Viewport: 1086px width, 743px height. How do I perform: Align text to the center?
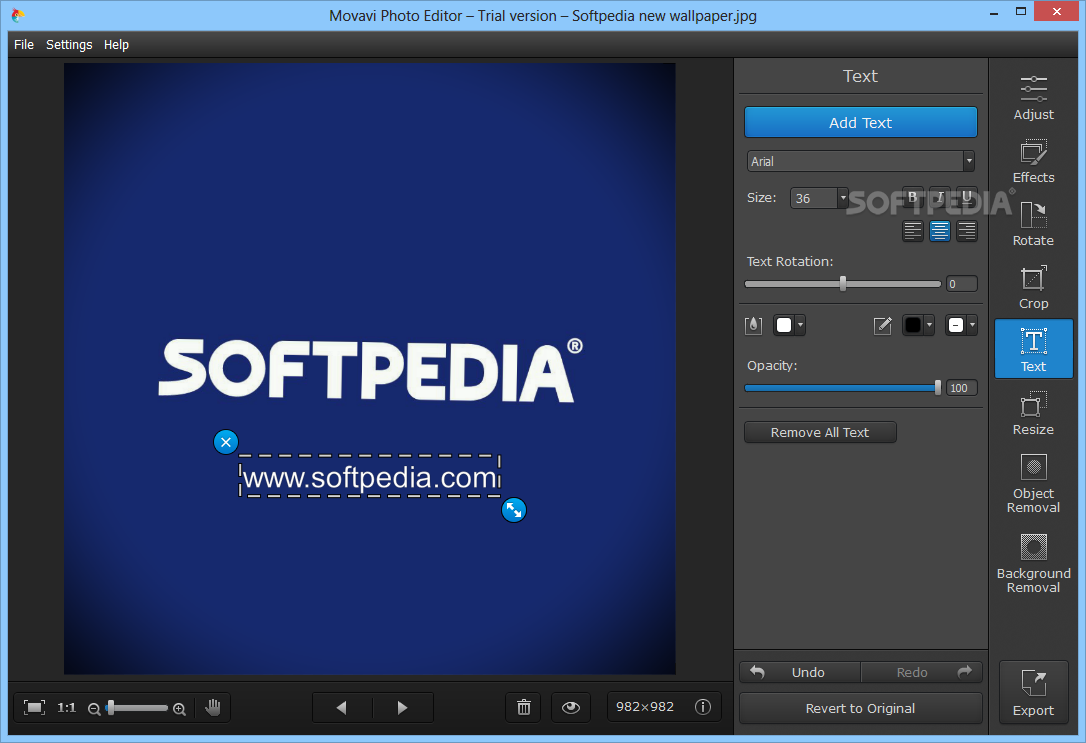click(x=940, y=231)
